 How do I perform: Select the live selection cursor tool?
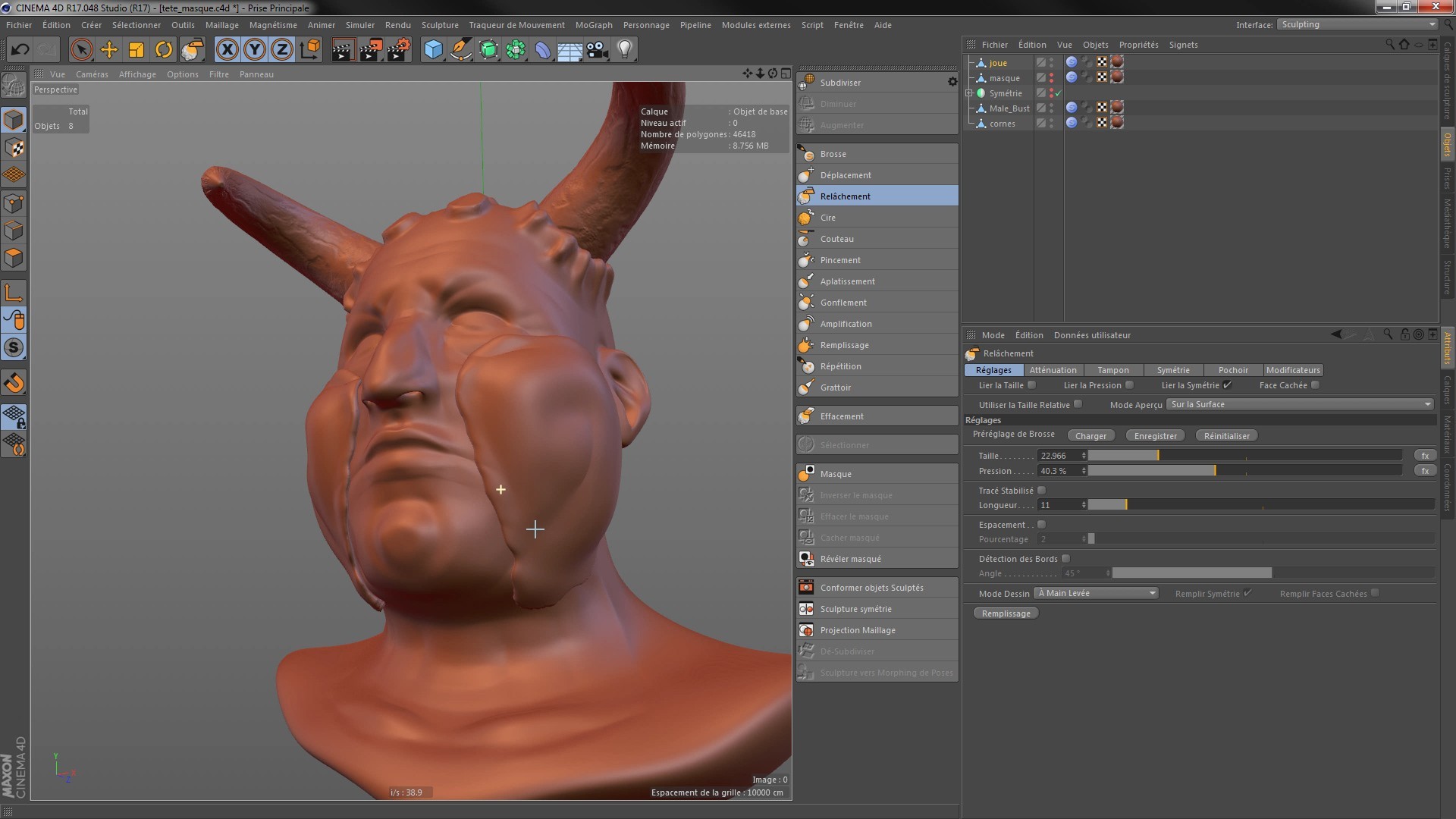pyautogui.click(x=81, y=50)
